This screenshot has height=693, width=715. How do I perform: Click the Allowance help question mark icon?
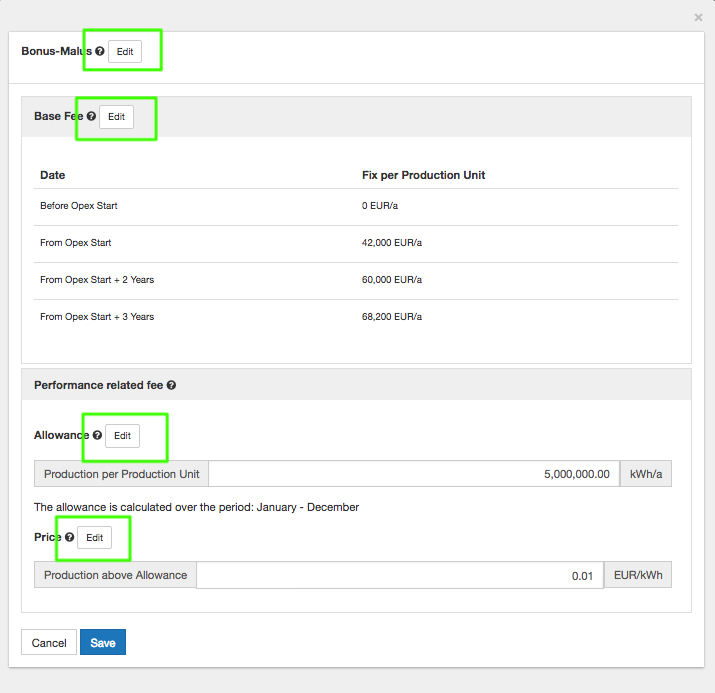pyautogui.click(x=97, y=436)
